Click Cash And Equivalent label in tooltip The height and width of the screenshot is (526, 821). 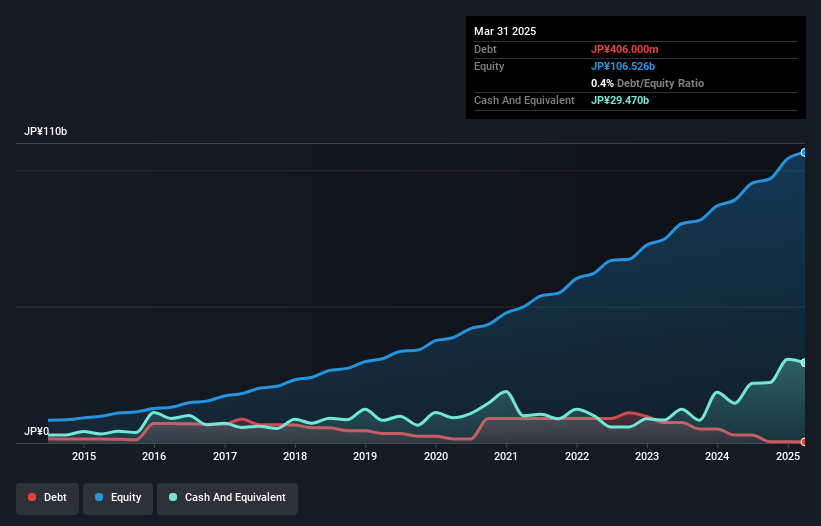pyautogui.click(x=524, y=100)
